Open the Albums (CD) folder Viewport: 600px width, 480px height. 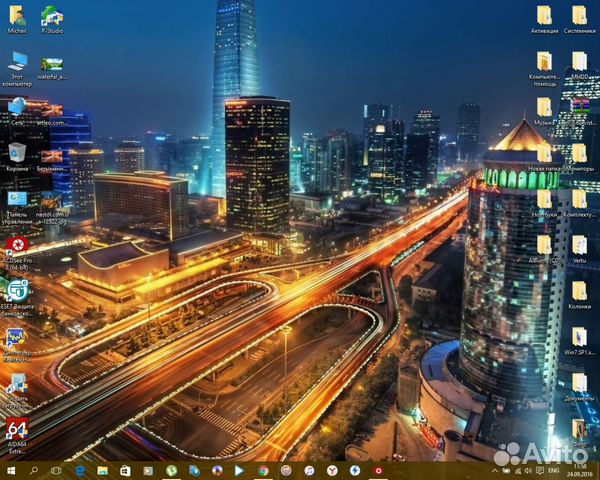544,250
